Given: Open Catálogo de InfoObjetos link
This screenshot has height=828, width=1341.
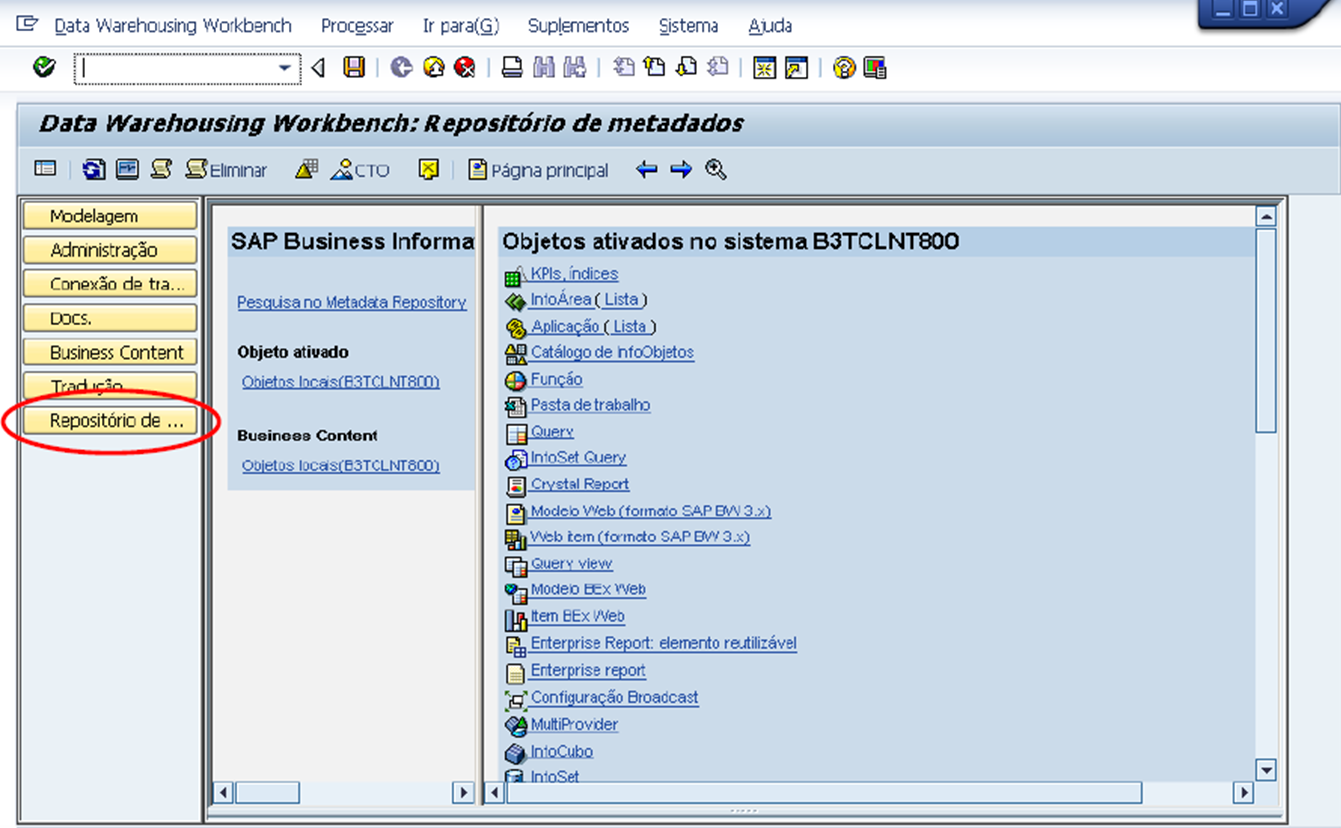Looking at the screenshot, I should pos(612,352).
